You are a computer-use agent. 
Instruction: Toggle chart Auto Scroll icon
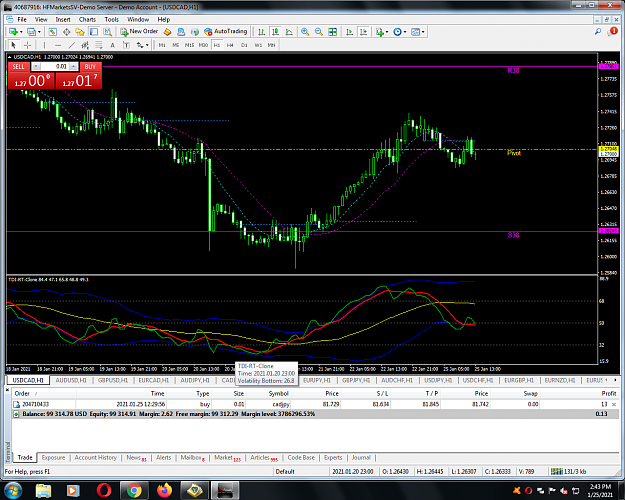point(350,31)
